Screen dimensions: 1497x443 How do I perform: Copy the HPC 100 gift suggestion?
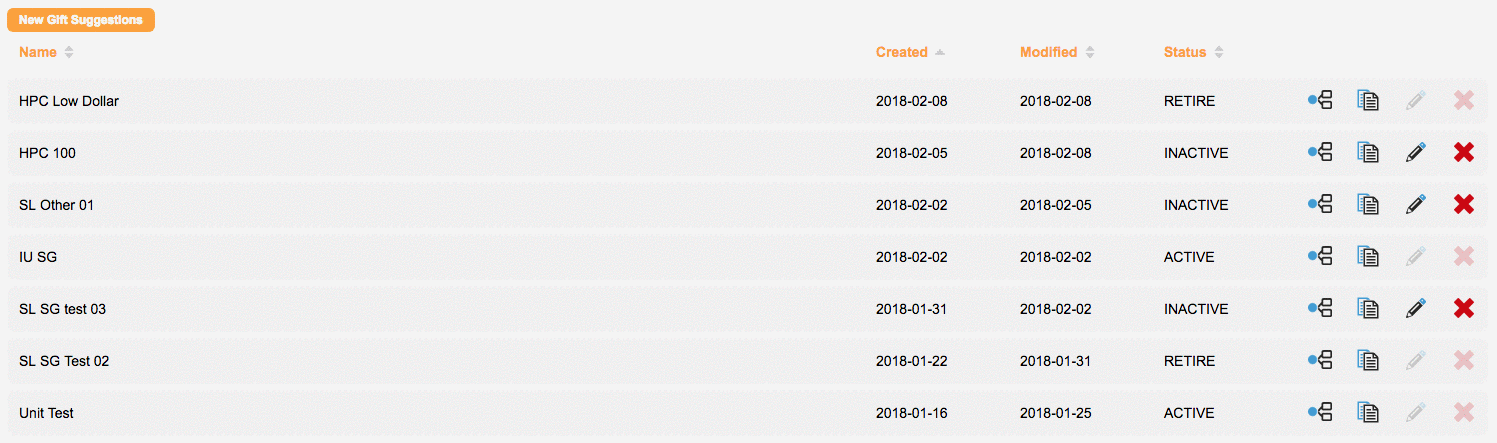1368,152
